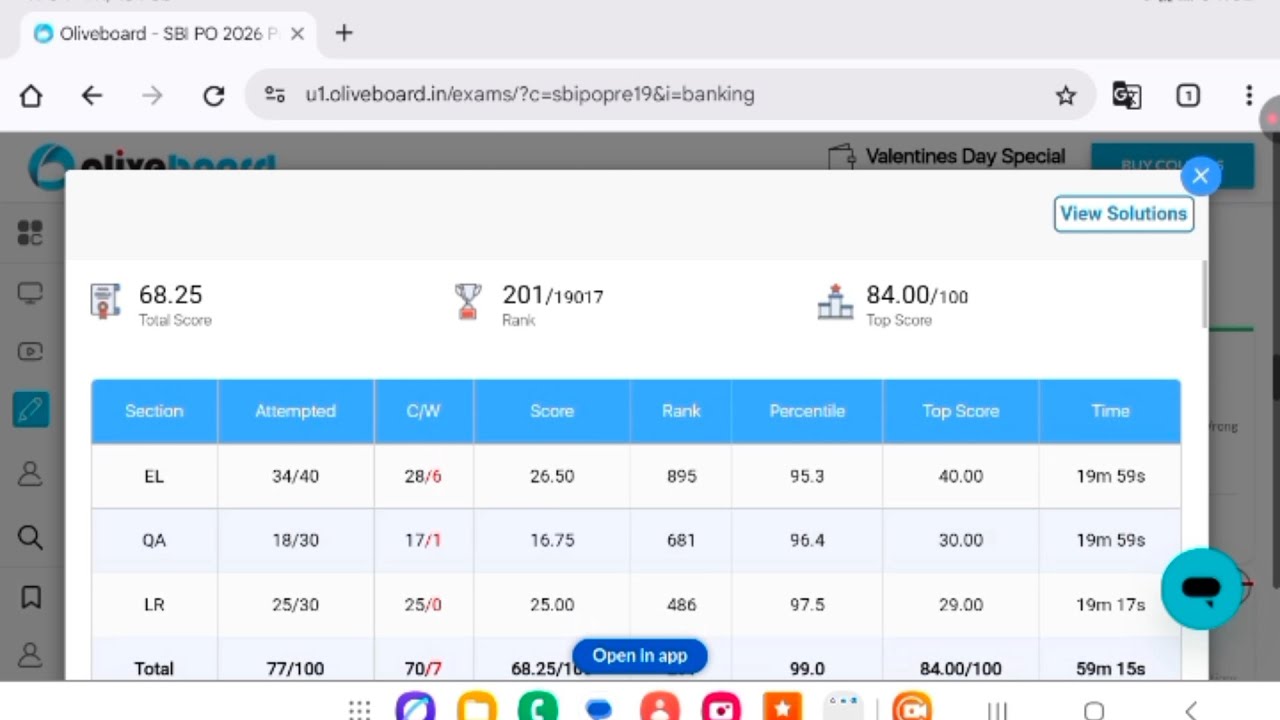The height and width of the screenshot is (720, 1280).
Task: Tap the Android recent apps button
Action: tap(997, 710)
